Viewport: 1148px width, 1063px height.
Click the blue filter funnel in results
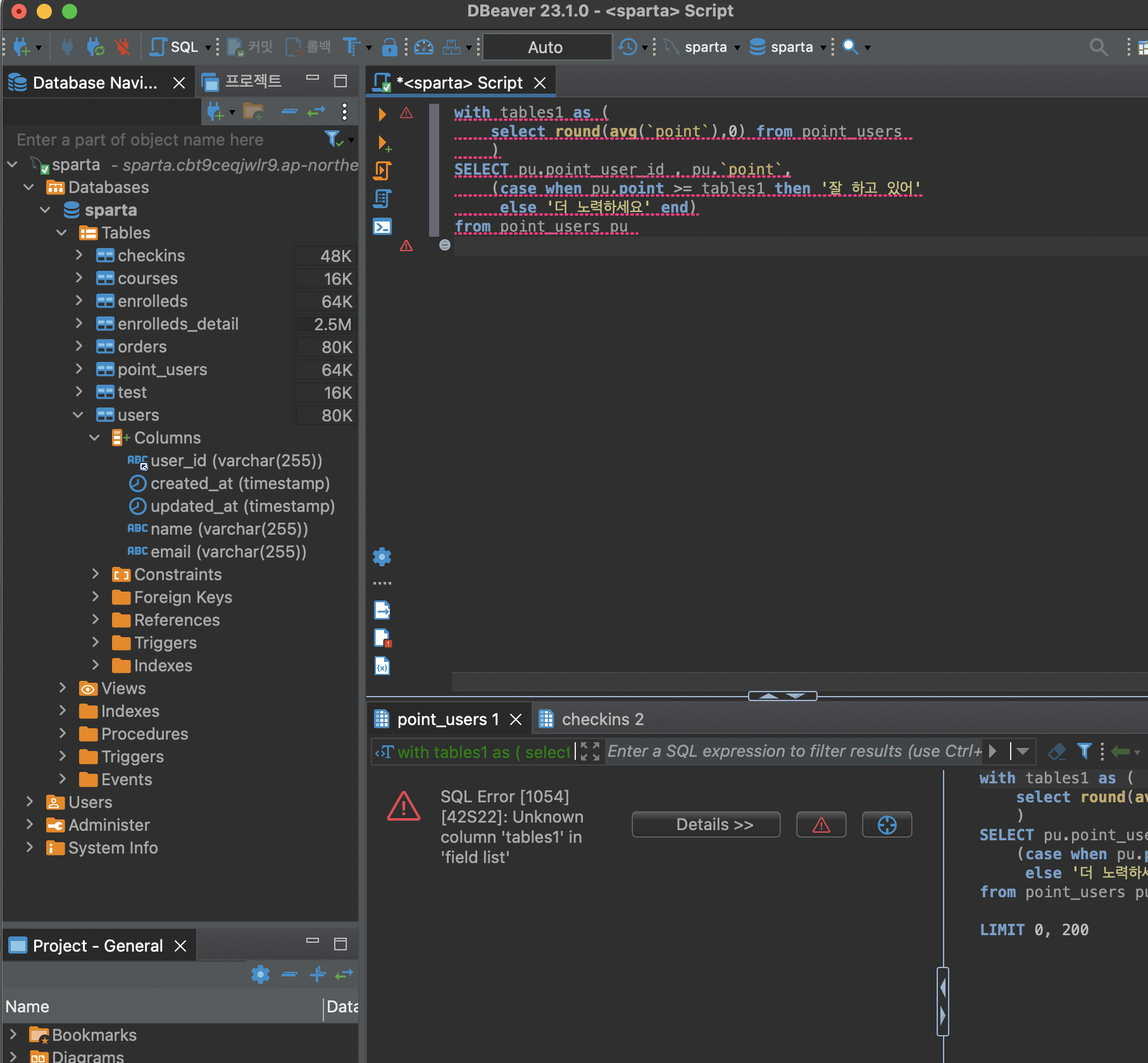pyautogui.click(x=1084, y=751)
